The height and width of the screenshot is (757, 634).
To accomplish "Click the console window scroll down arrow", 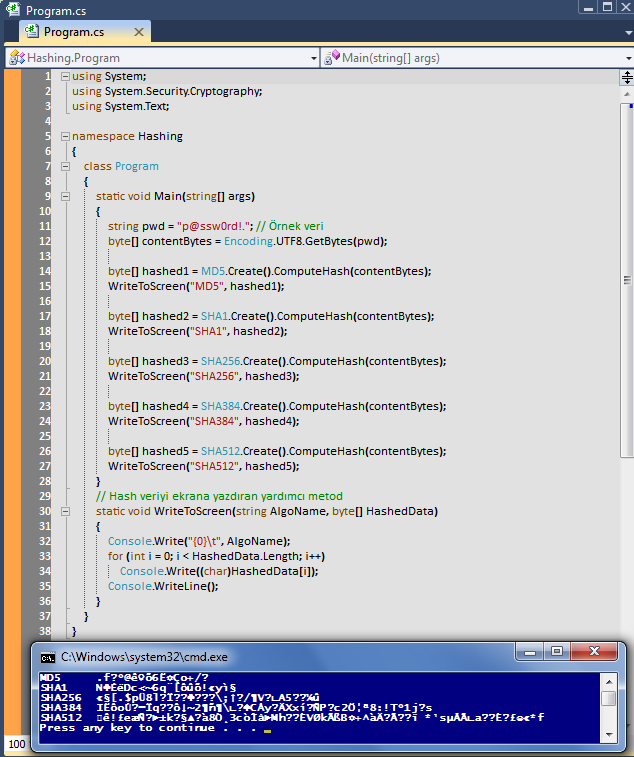I will [608, 736].
